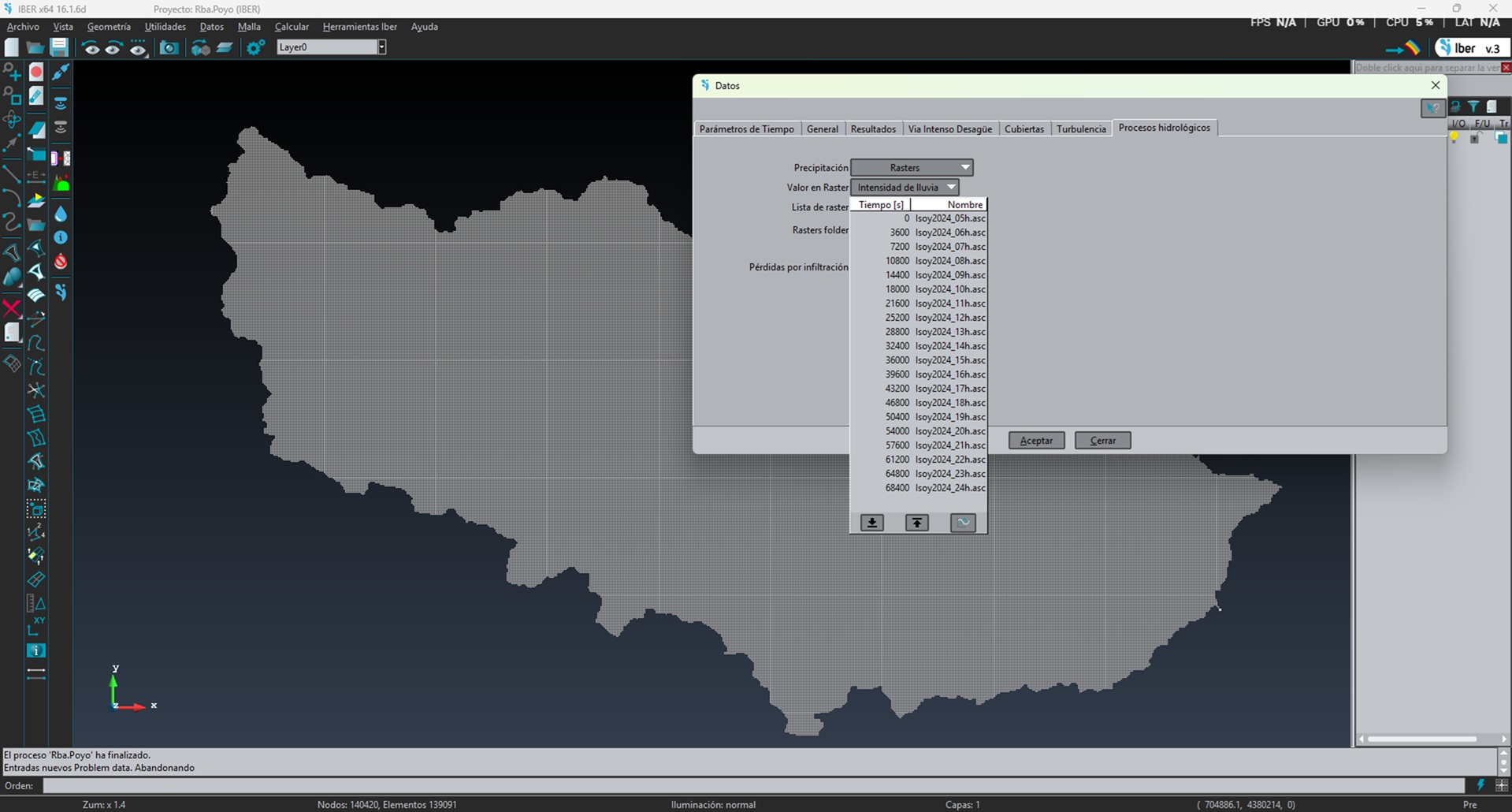Open Valor en Raster dropdown

(x=905, y=187)
